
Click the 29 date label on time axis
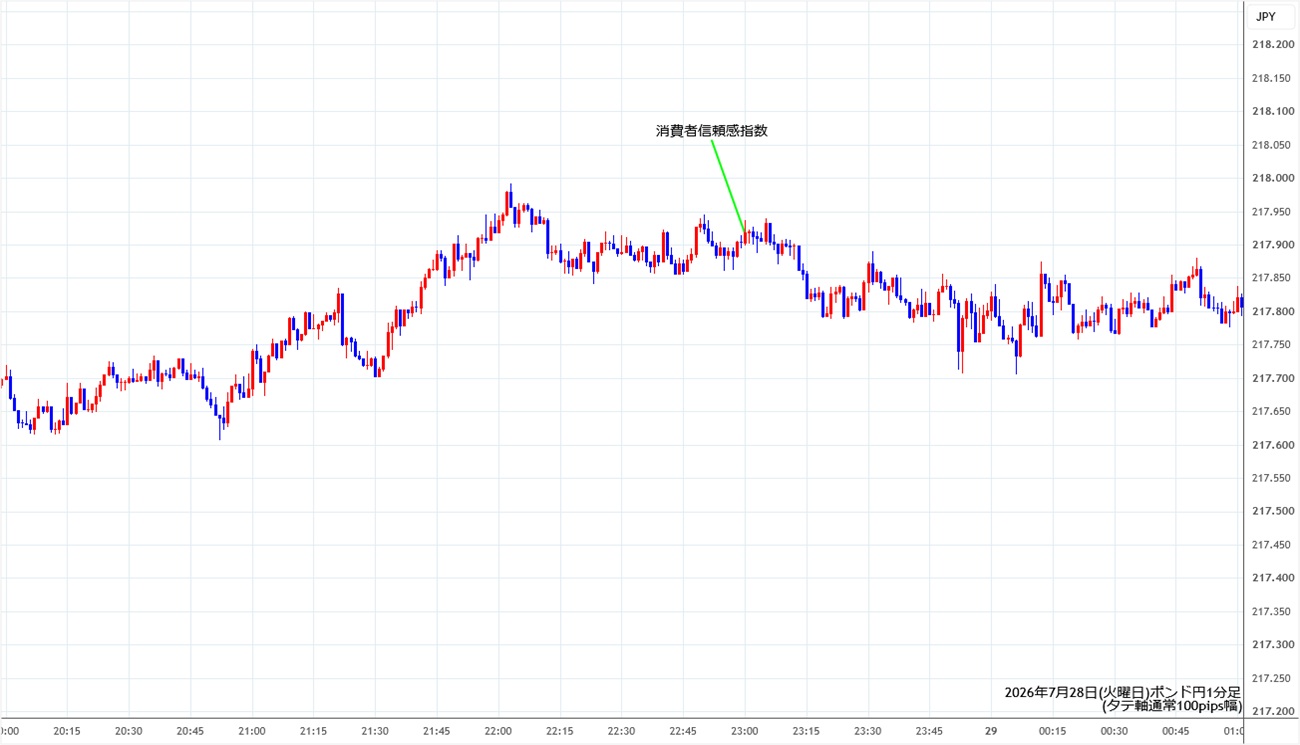pyautogui.click(x=990, y=731)
